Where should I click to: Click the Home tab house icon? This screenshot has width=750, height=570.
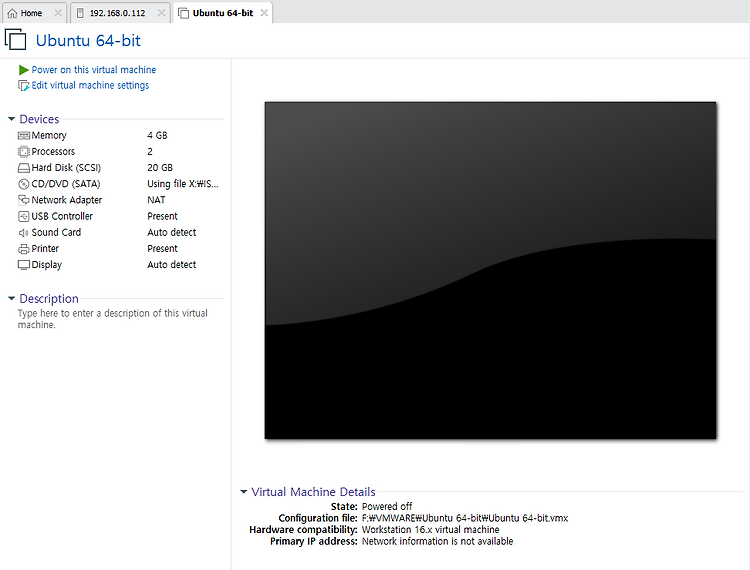coord(12,13)
